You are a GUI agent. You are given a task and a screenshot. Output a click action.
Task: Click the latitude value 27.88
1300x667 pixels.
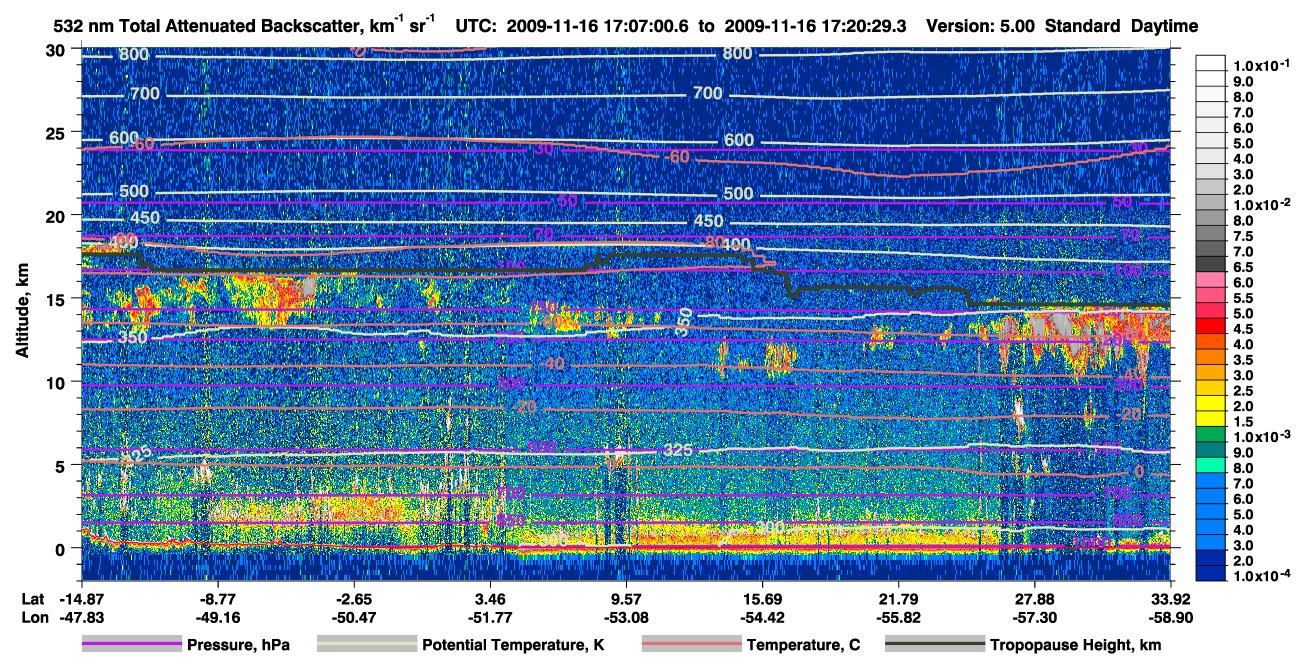[1034, 598]
